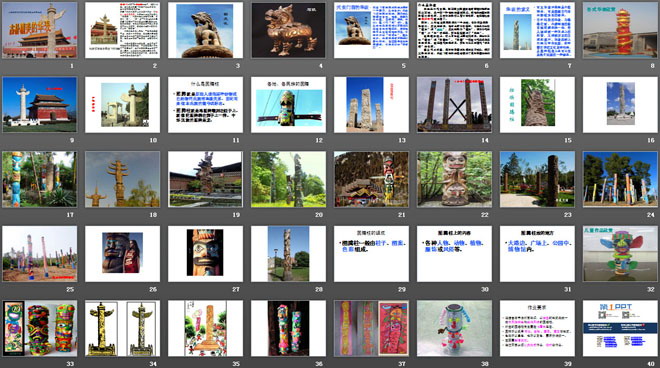Screen dimensions: 660x368
Task: Select slide 15 carved tree trunk totem
Action: [x=537, y=104]
